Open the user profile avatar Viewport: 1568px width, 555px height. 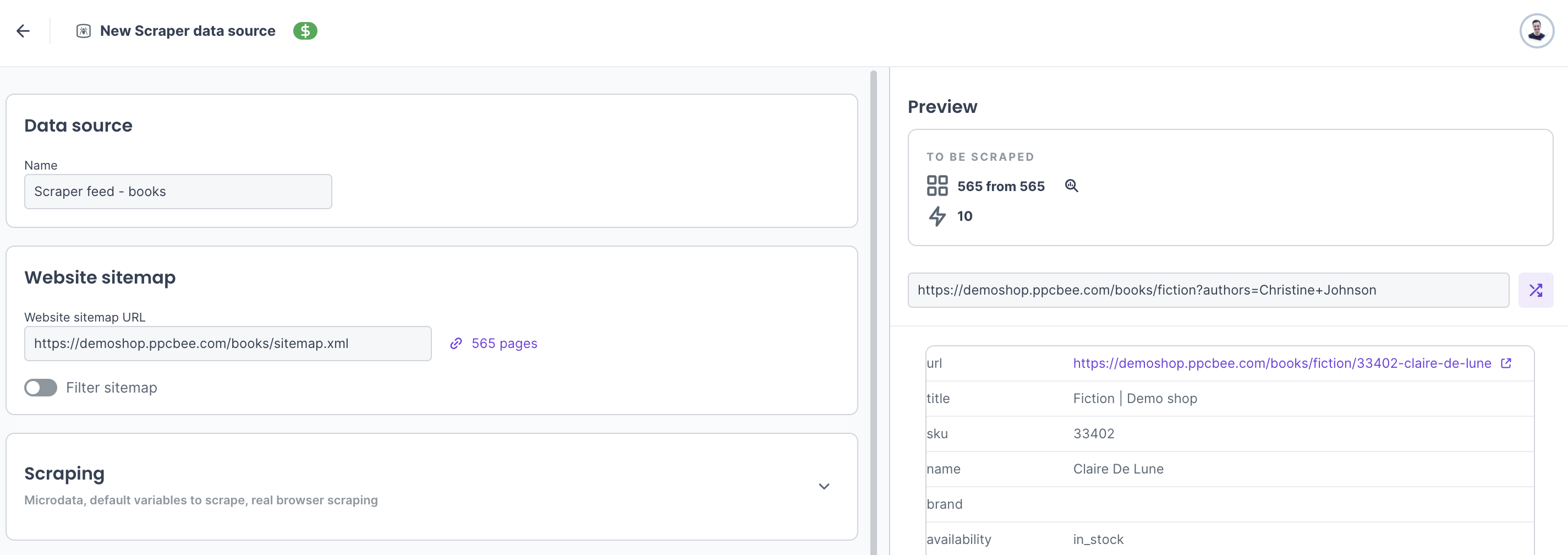coord(1536,31)
